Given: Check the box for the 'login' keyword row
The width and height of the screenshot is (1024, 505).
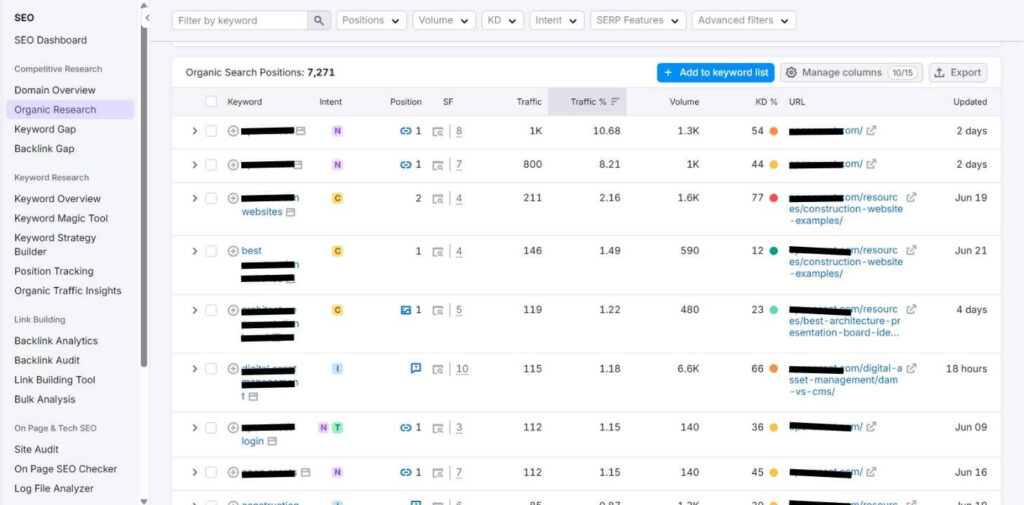Looking at the screenshot, I should pos(211,428).
